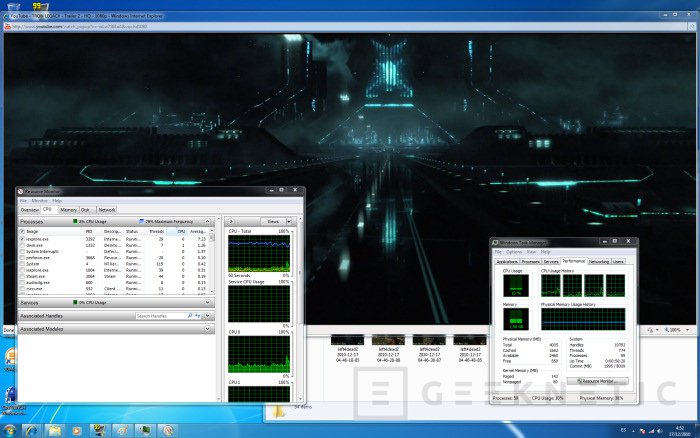
Task: Open Options menu in Task Manager
Action: 514,252
